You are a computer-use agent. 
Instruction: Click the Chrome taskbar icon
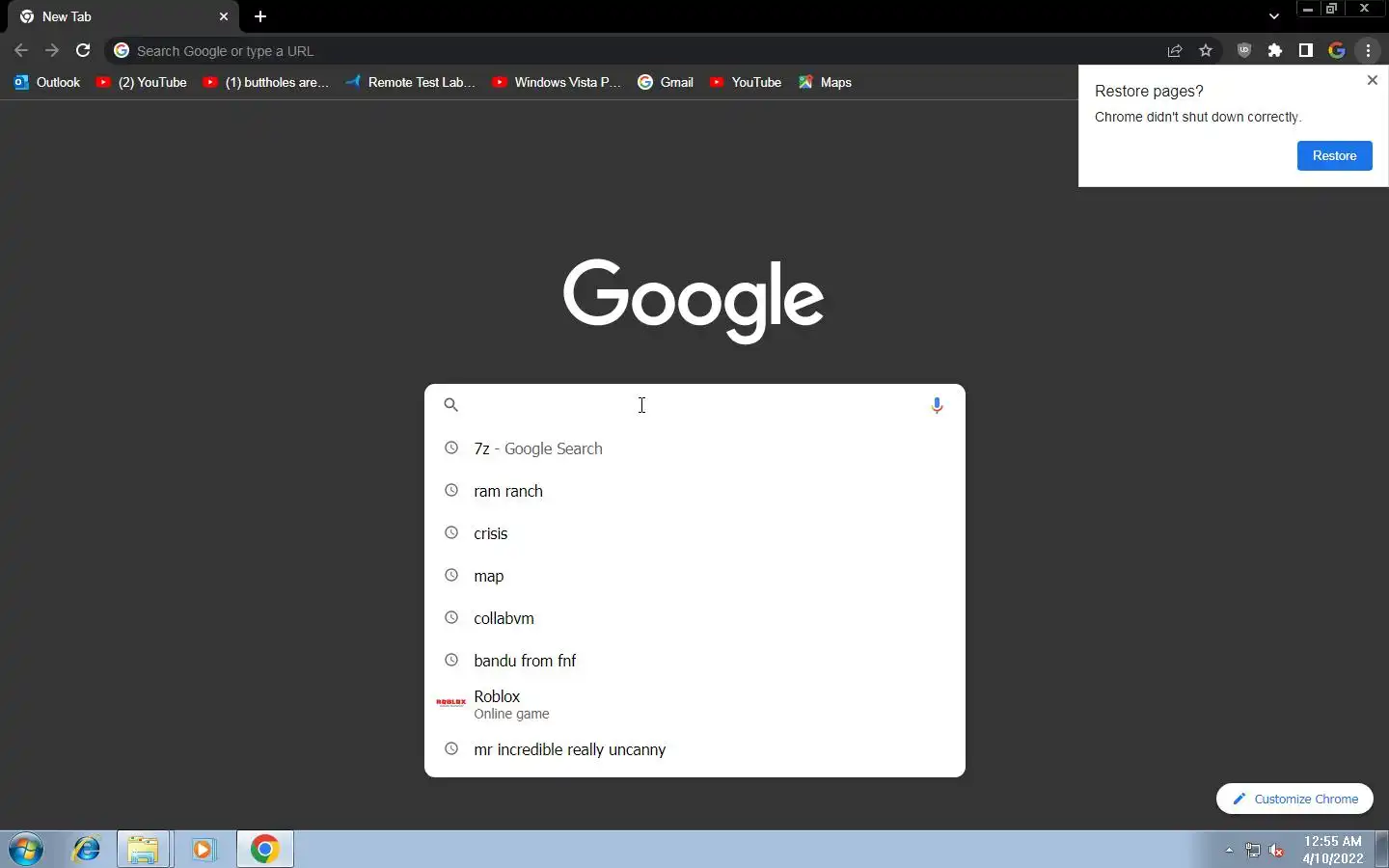point(265,850)
